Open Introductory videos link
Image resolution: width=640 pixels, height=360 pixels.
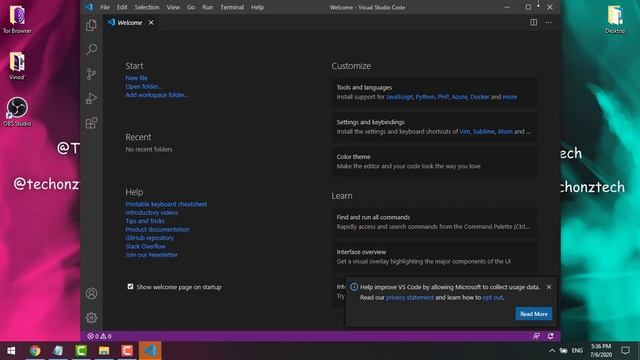[151, 213]
